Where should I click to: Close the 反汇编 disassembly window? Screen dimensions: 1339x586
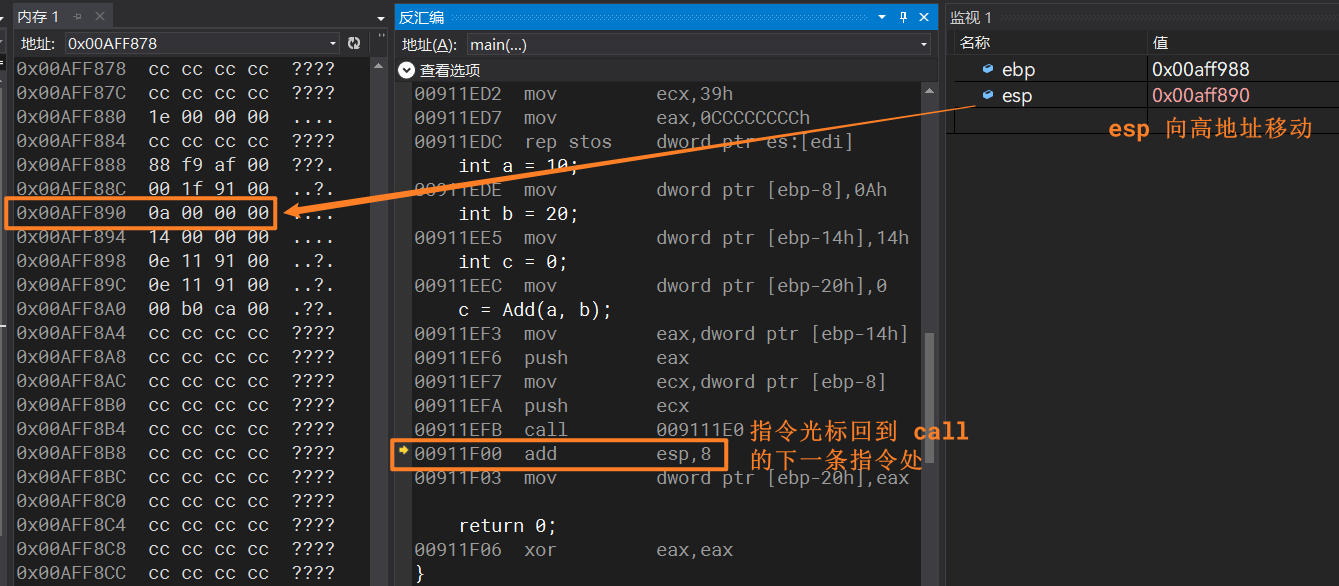coord(925,17)
